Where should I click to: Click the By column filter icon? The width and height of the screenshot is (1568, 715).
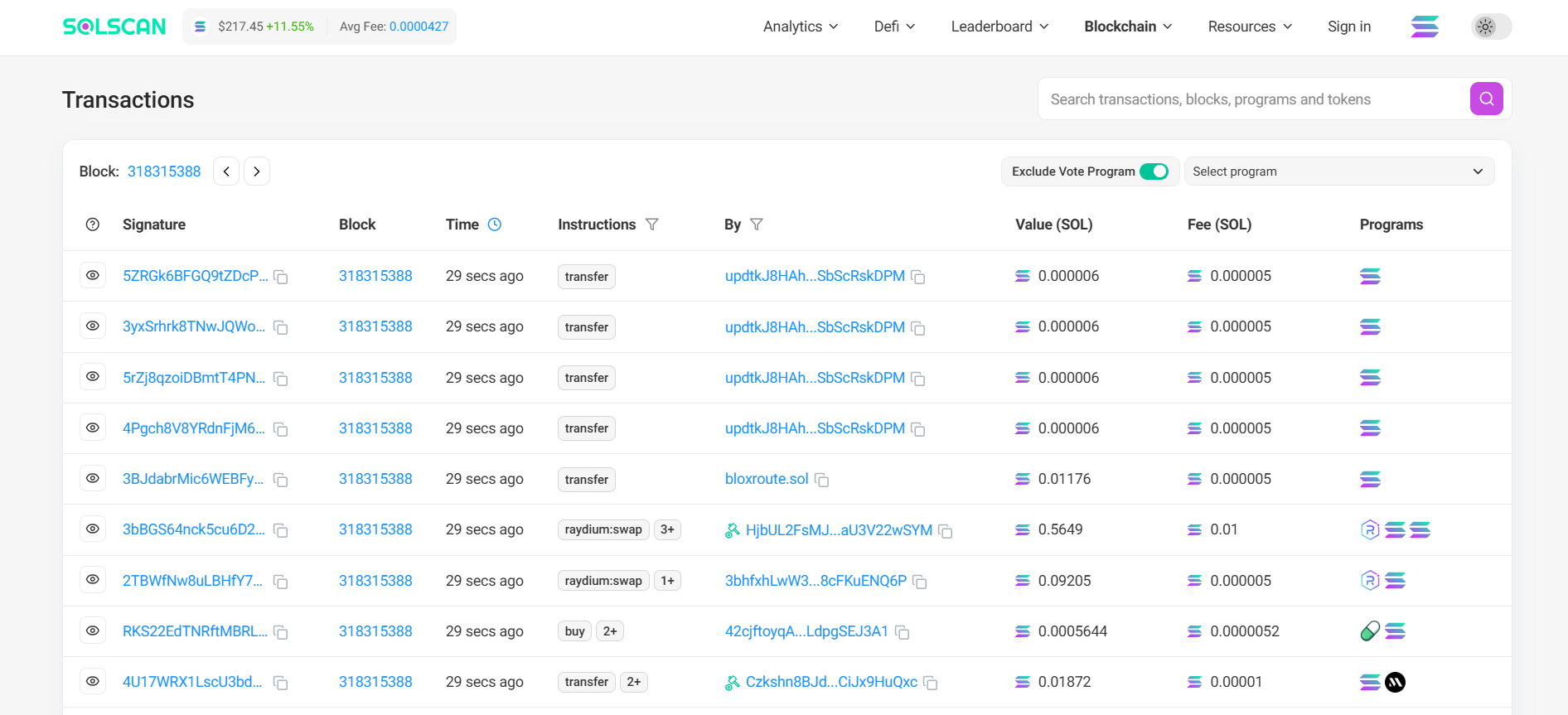point(756,225)
